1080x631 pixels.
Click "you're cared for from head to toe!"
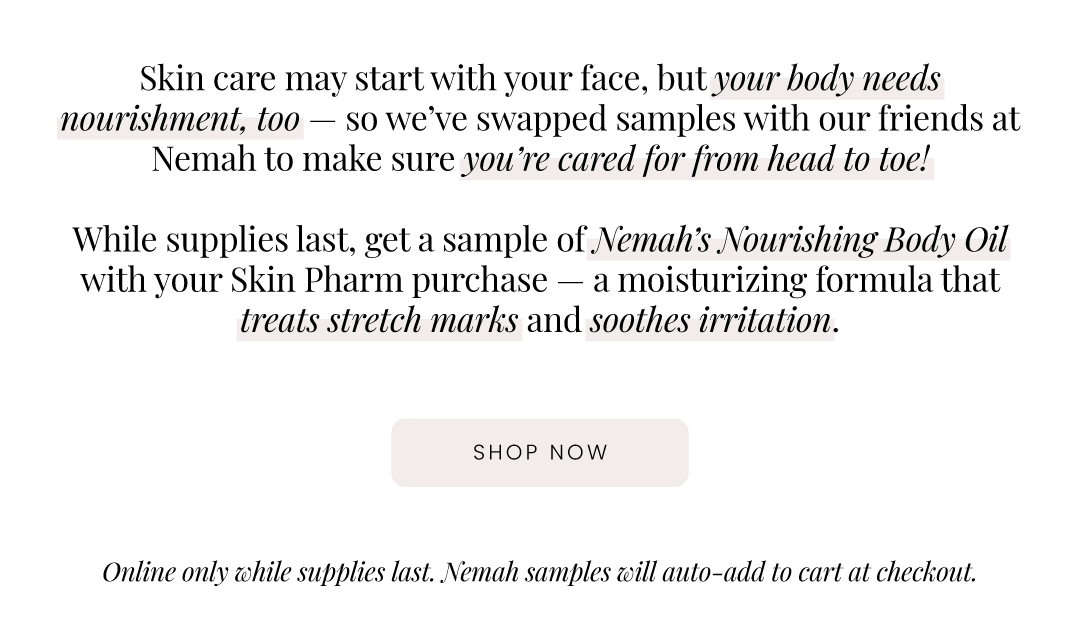[x=697, y=160]
